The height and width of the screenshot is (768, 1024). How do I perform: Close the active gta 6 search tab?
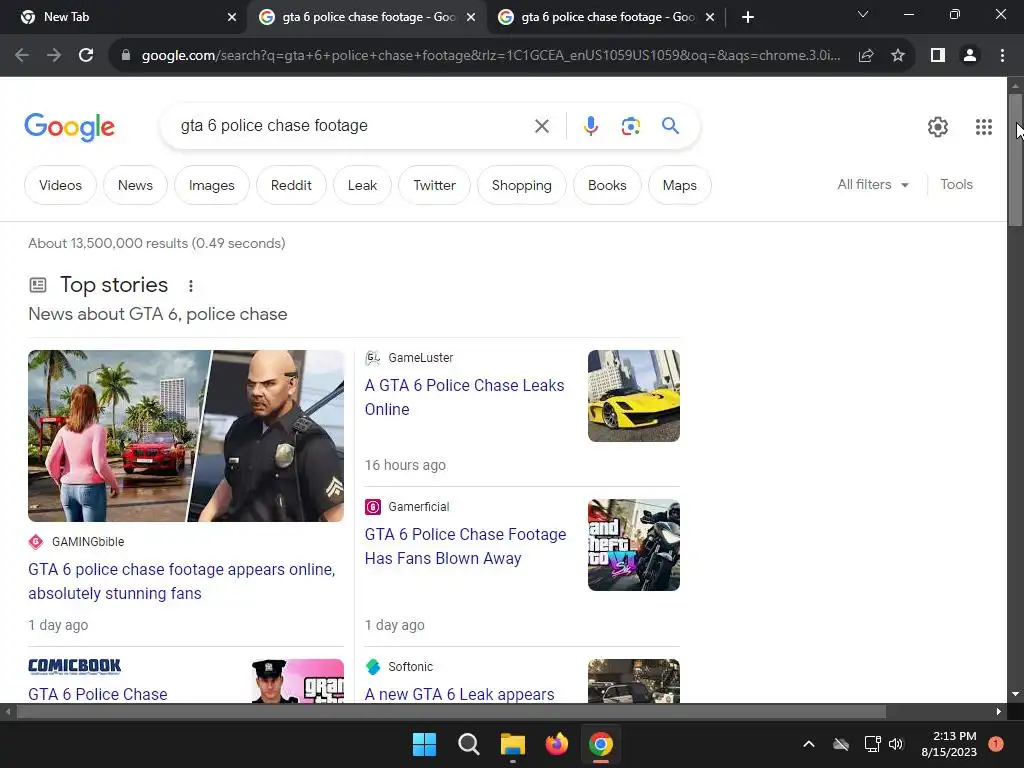point(471,17)
